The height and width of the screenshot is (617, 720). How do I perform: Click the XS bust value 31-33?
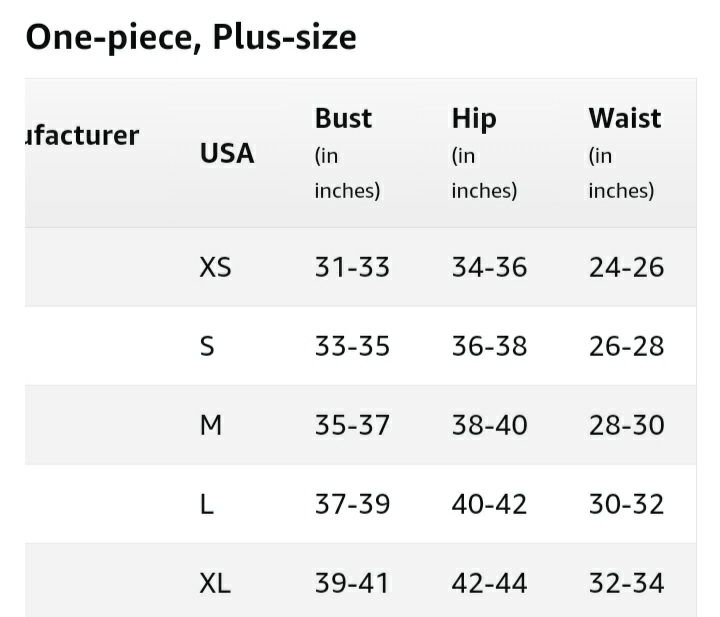coord(352,267)
